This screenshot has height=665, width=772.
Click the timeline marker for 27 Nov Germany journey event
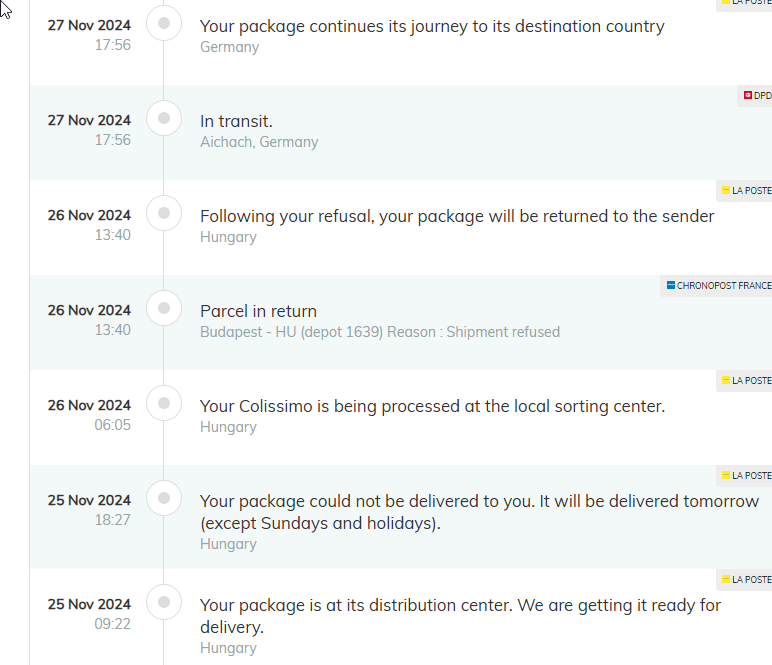(x=164, y=23)
